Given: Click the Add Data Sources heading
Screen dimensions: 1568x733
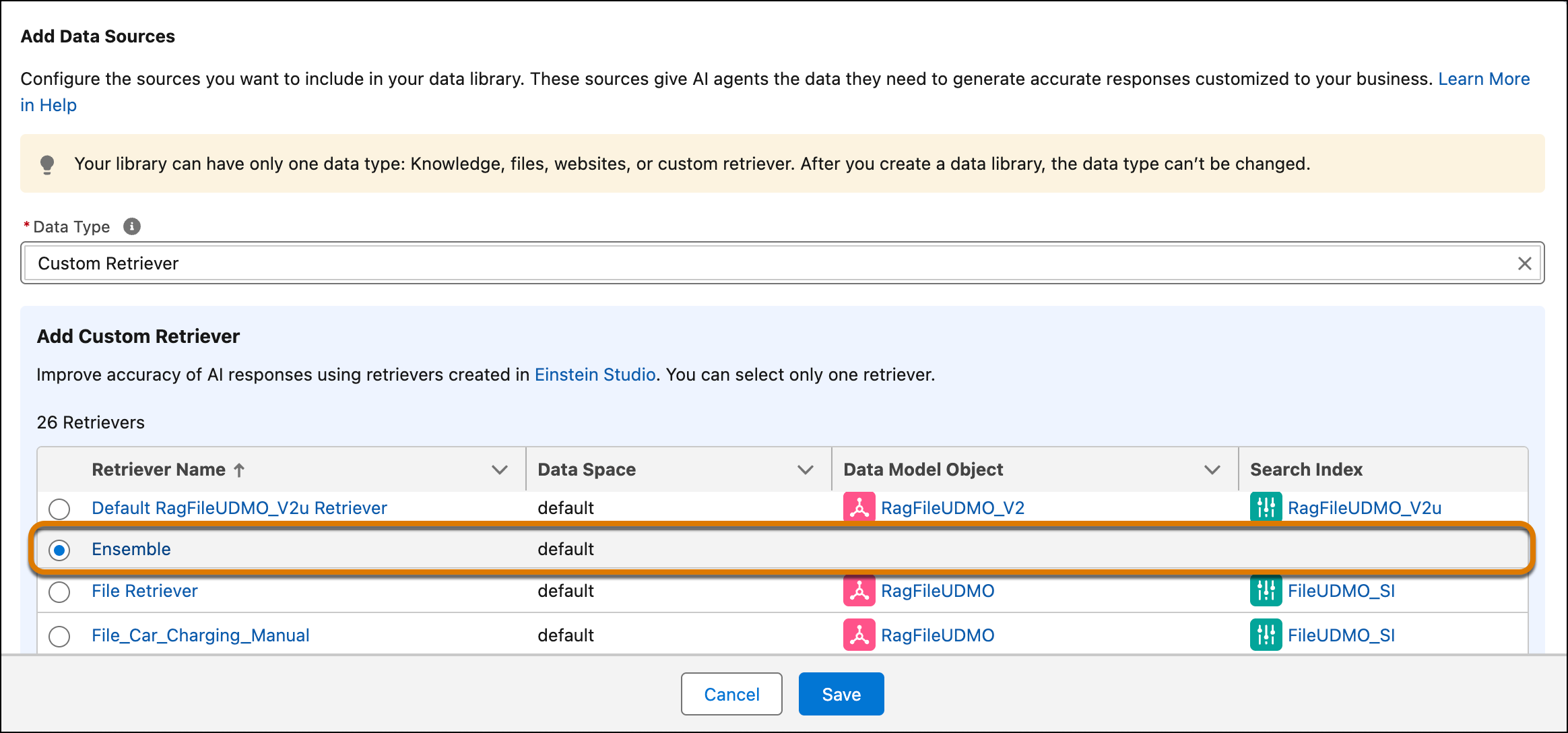Looking at the screenshot, I should tap(98, 36).
